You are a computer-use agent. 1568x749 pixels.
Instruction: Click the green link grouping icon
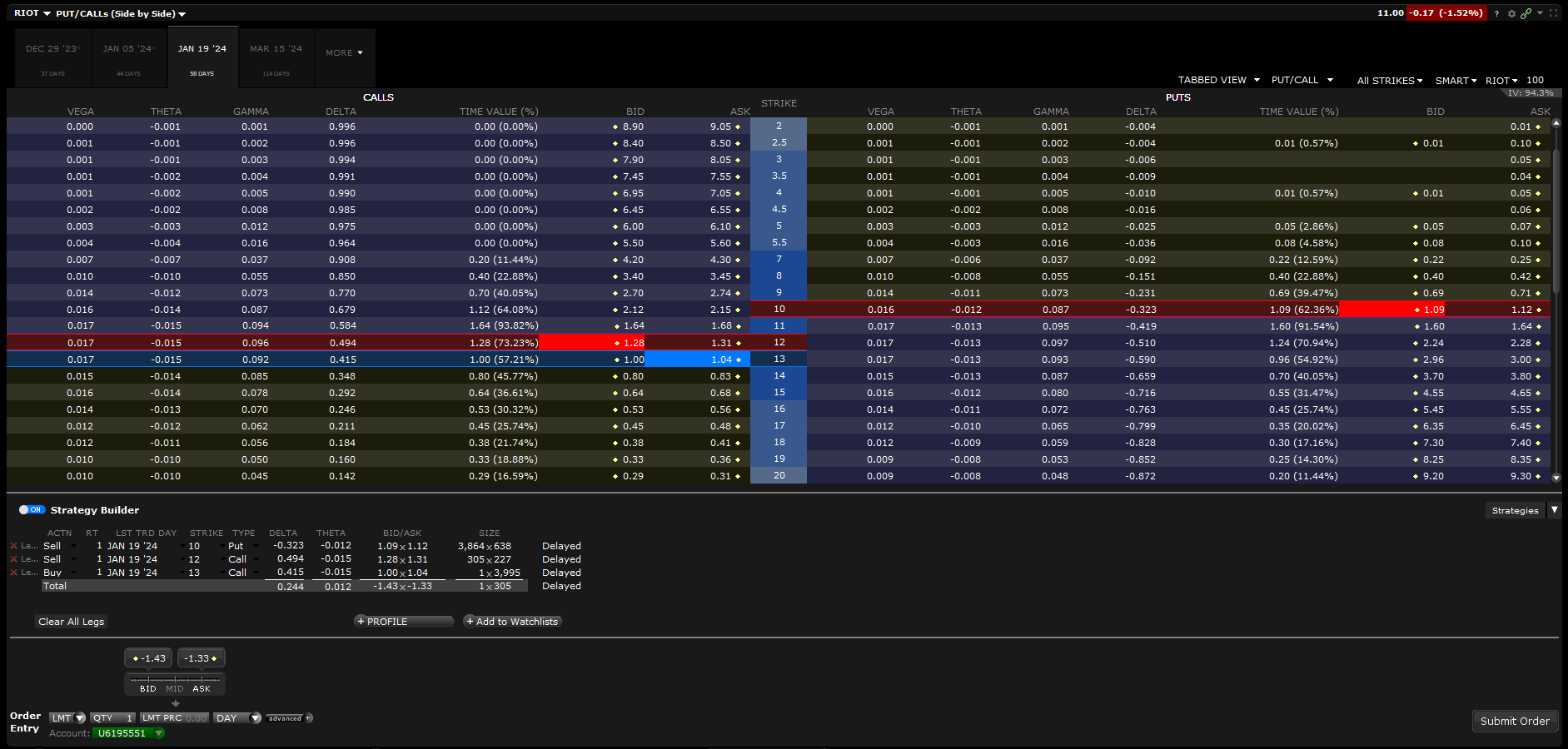coord(1526,13)
